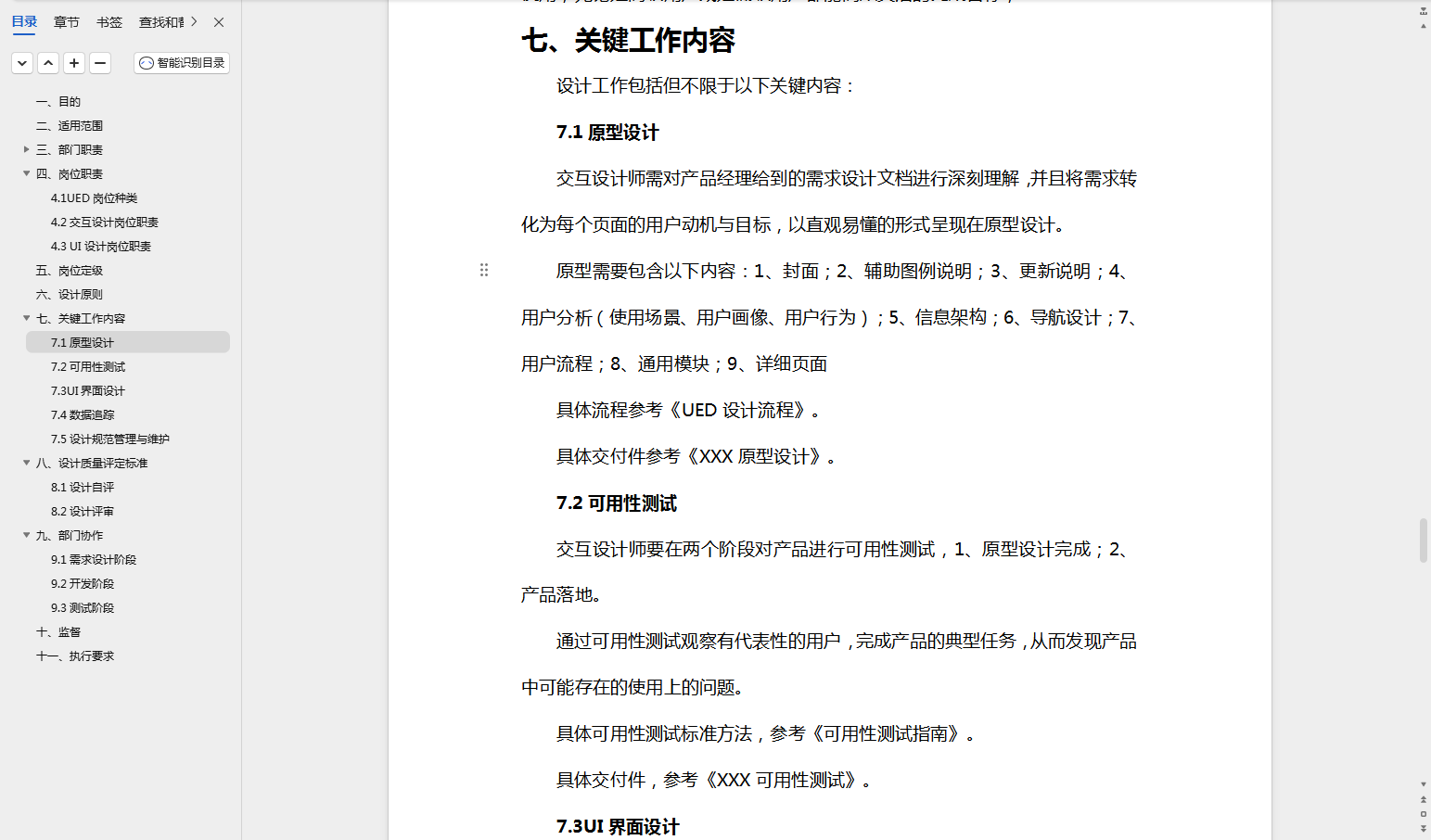
Task: Go to 7.4 数据追踪 in outline
Action: coord(83,415)
